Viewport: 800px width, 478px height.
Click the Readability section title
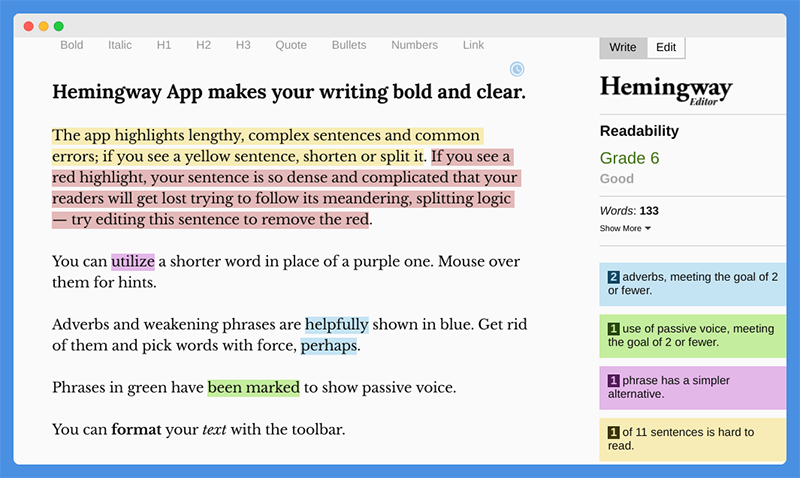639,131
